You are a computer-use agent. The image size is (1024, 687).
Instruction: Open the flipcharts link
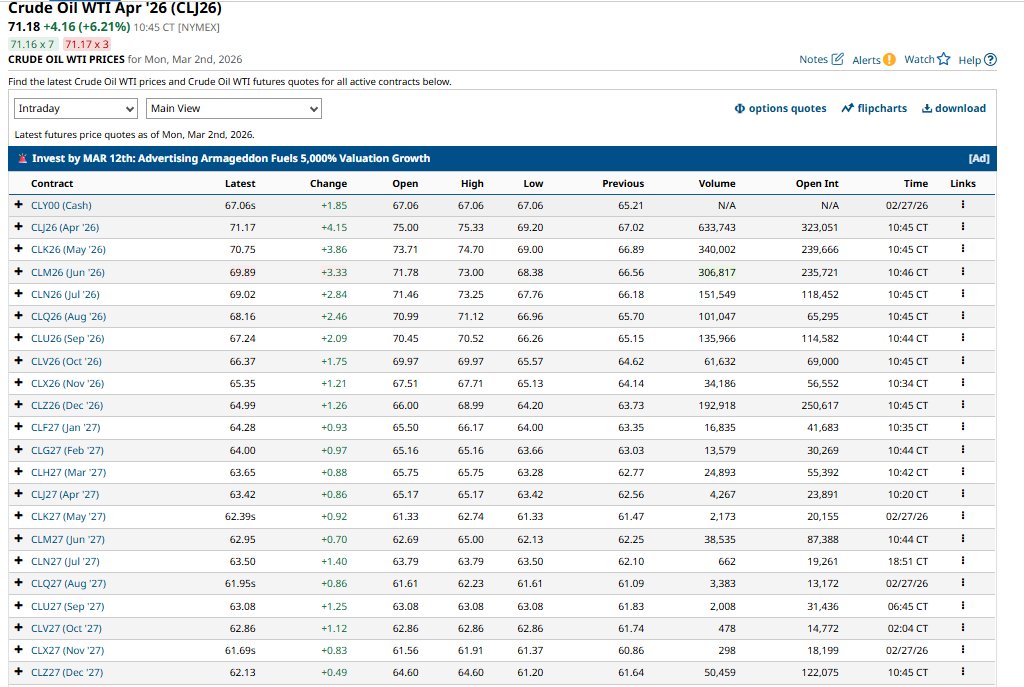[x=874, y=108]
